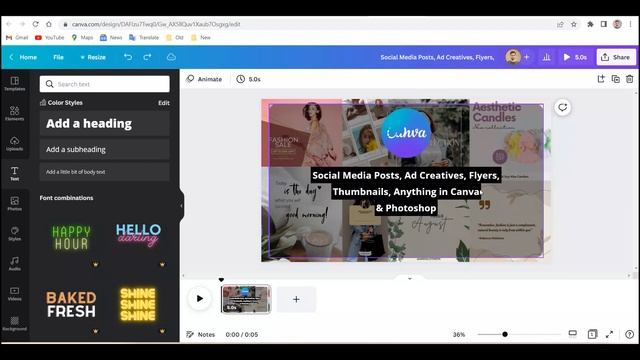640x360 pixels.
Task: Click Add a heading
Action: pos(105,123)
